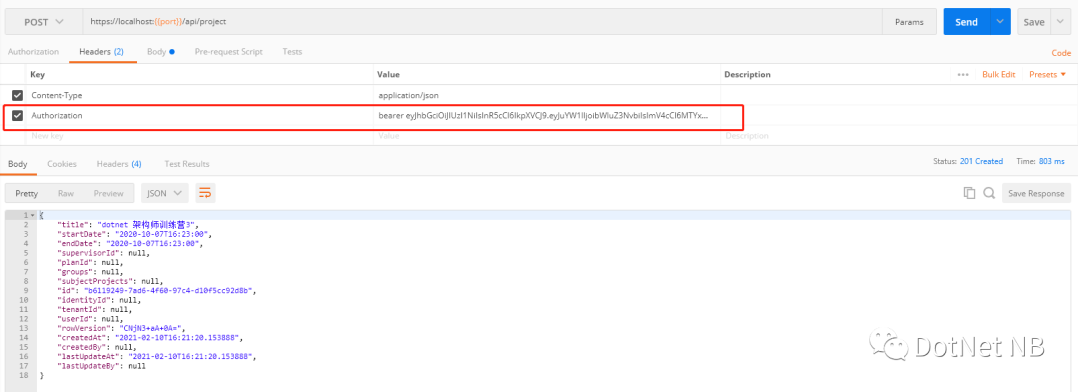Select the response Body tab

pos(17,164)
